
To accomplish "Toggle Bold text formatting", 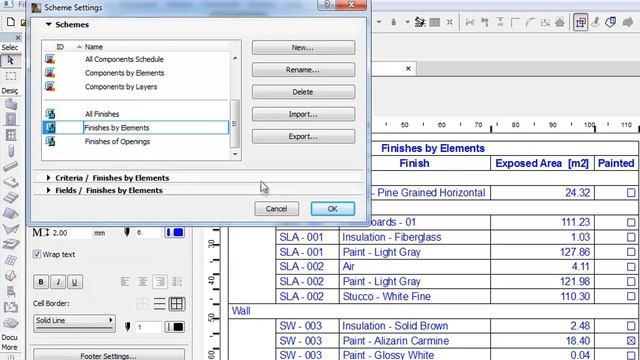I will [41, 282].
